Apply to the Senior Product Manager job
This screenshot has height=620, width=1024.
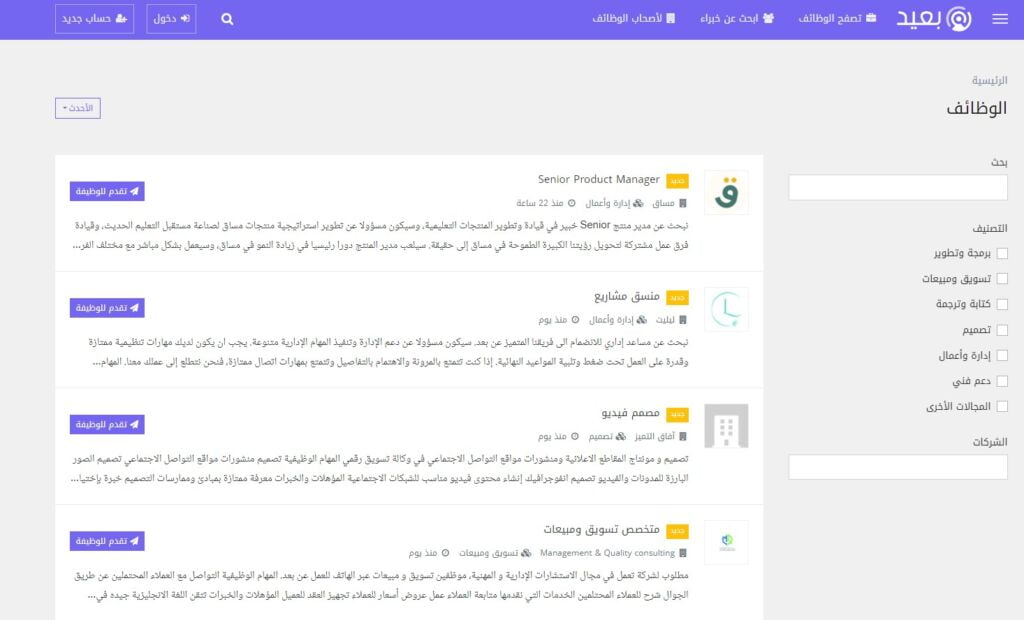[107, 191]
